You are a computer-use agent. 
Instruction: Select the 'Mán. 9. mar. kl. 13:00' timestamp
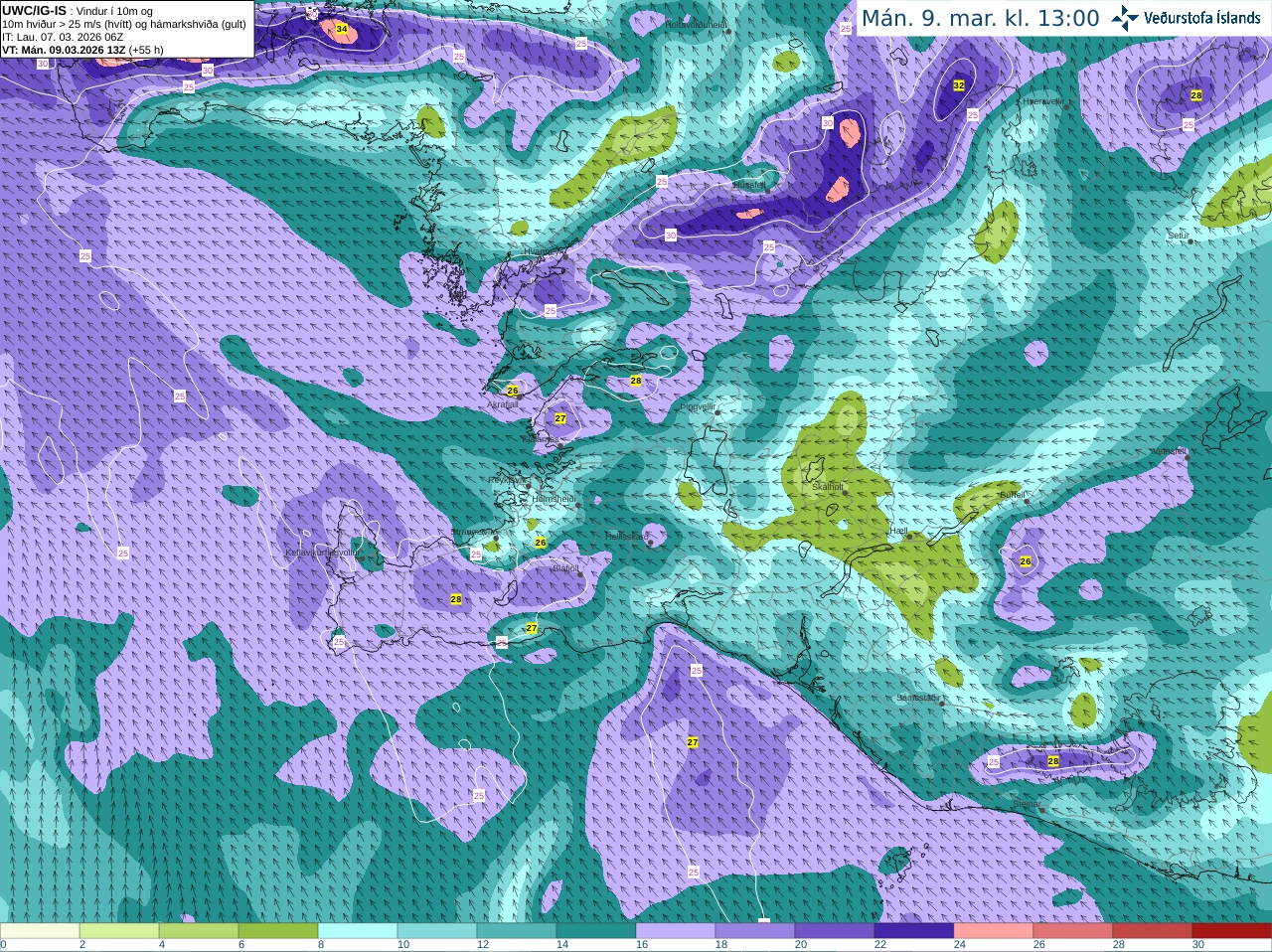980,19
